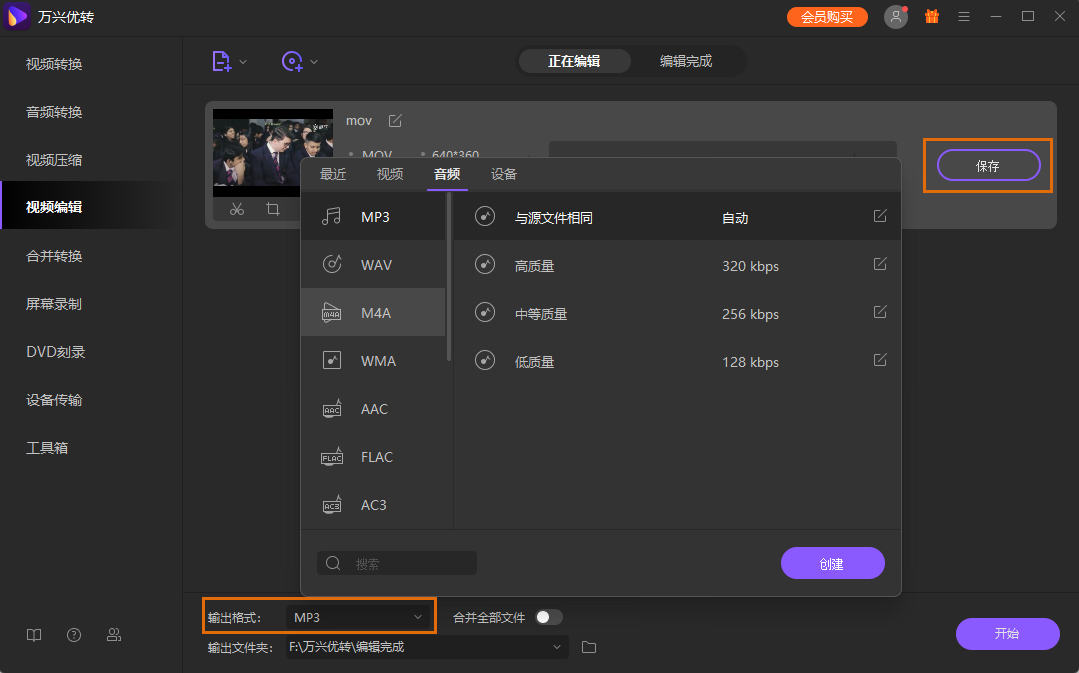
Task: Click the load DVD disc icon
Action: pyautogui.click(x=292, y=61)
